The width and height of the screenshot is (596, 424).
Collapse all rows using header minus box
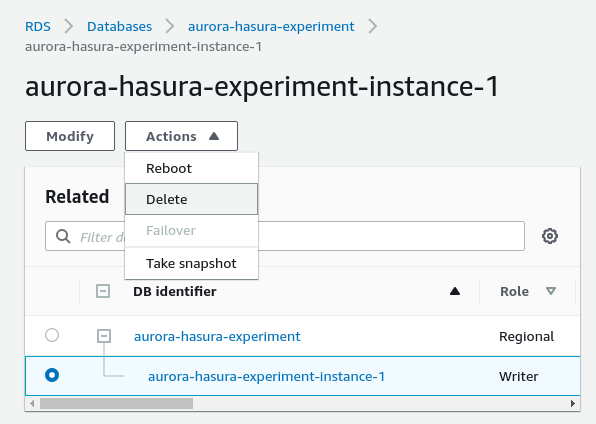pos(103,291)
